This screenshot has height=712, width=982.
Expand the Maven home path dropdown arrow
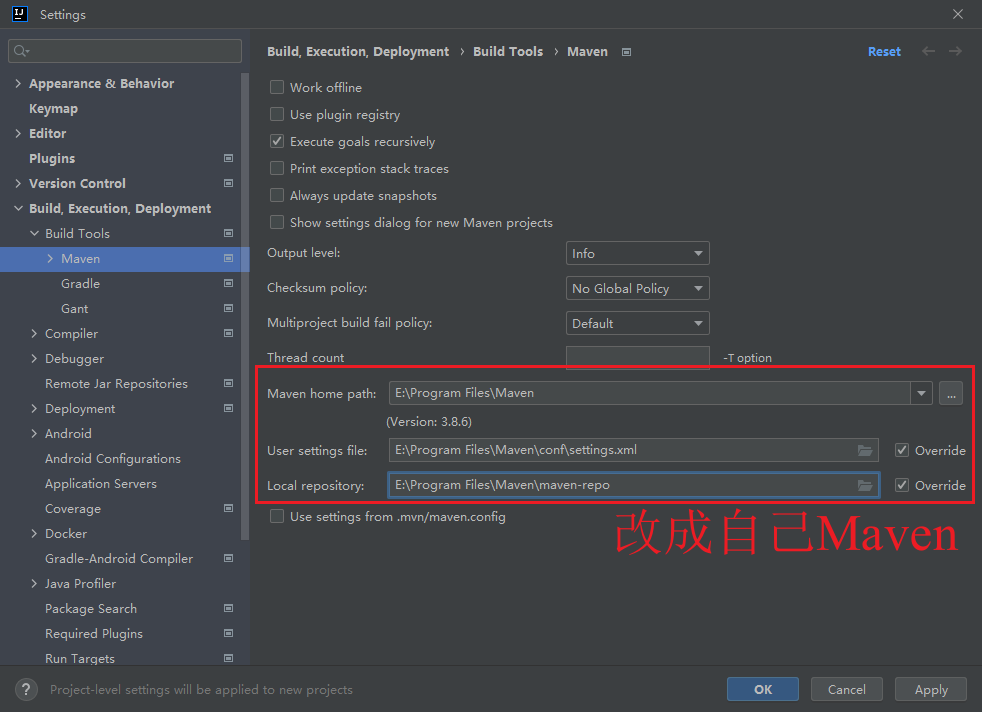(920, 393)
